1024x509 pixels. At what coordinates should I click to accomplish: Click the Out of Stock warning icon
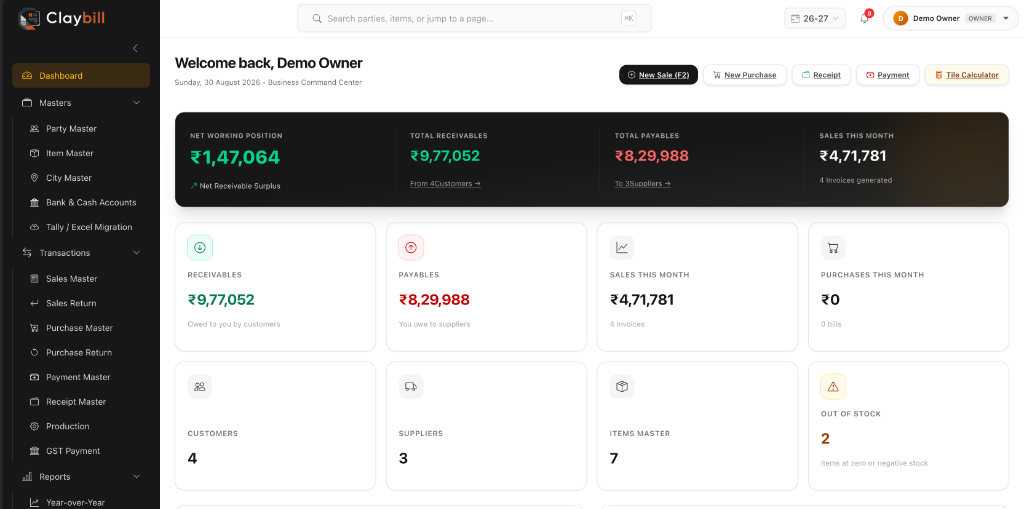click(x=833, y=387)
